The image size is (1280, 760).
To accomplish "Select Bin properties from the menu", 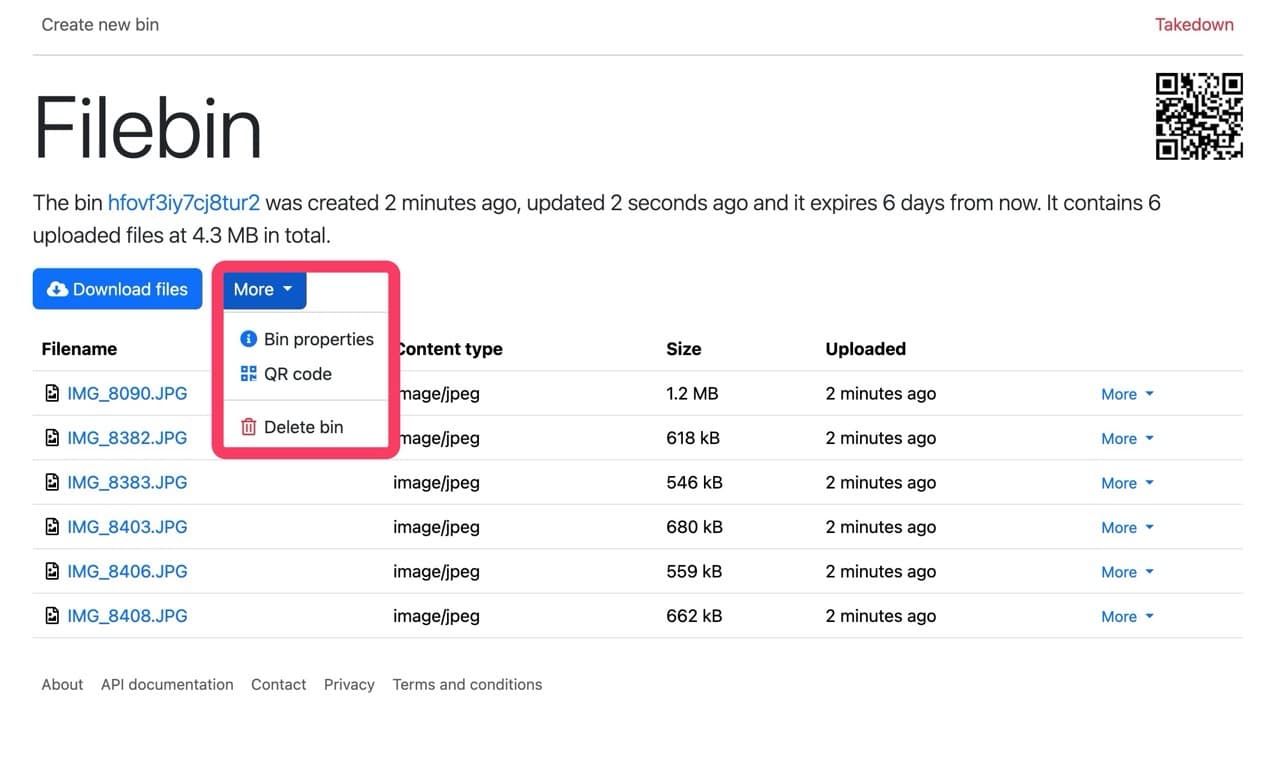I will coord(305,340).
